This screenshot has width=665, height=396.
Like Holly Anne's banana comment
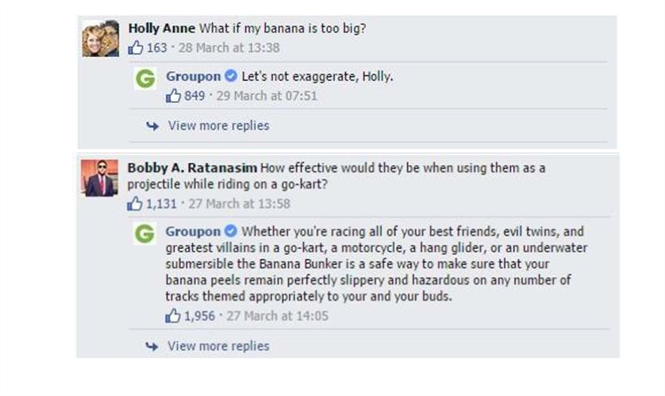click(136, 47)
